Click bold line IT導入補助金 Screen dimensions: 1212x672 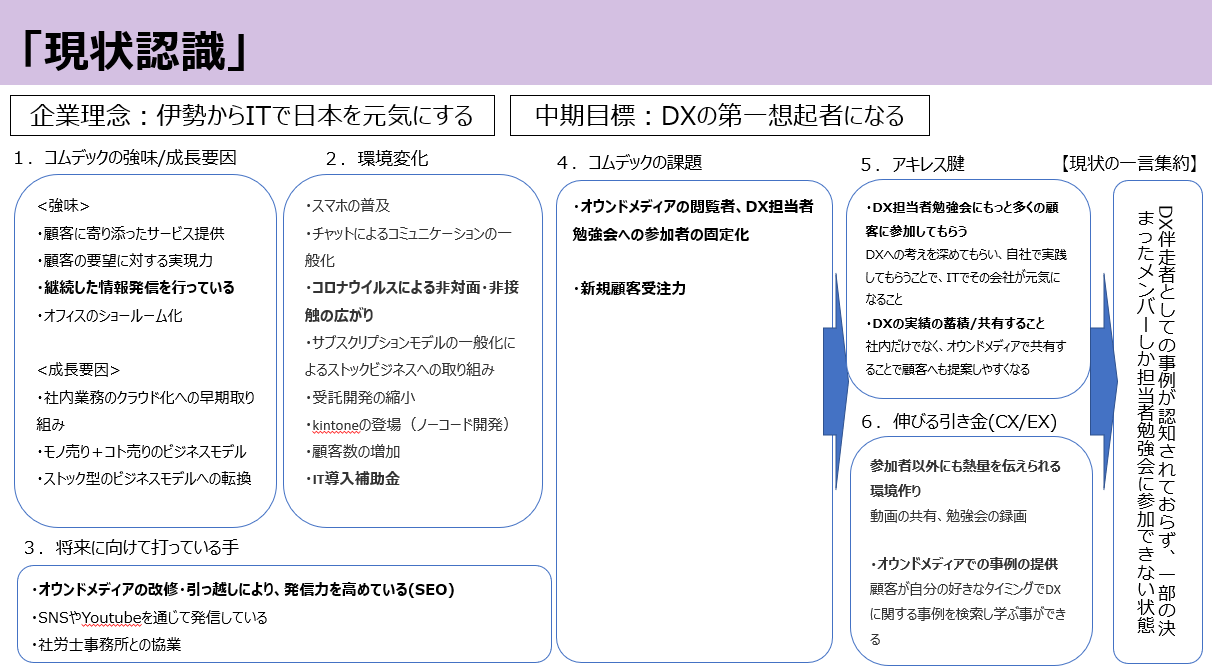tap(352, 478)
